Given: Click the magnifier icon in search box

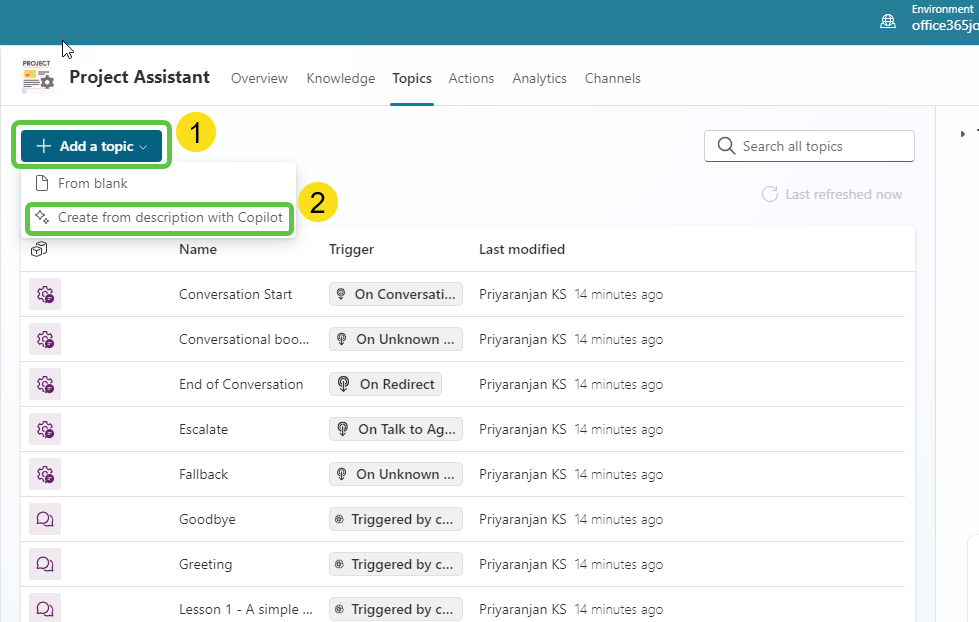Looking at the screenshot, I should pyautogui.click(x=726, y=146).
